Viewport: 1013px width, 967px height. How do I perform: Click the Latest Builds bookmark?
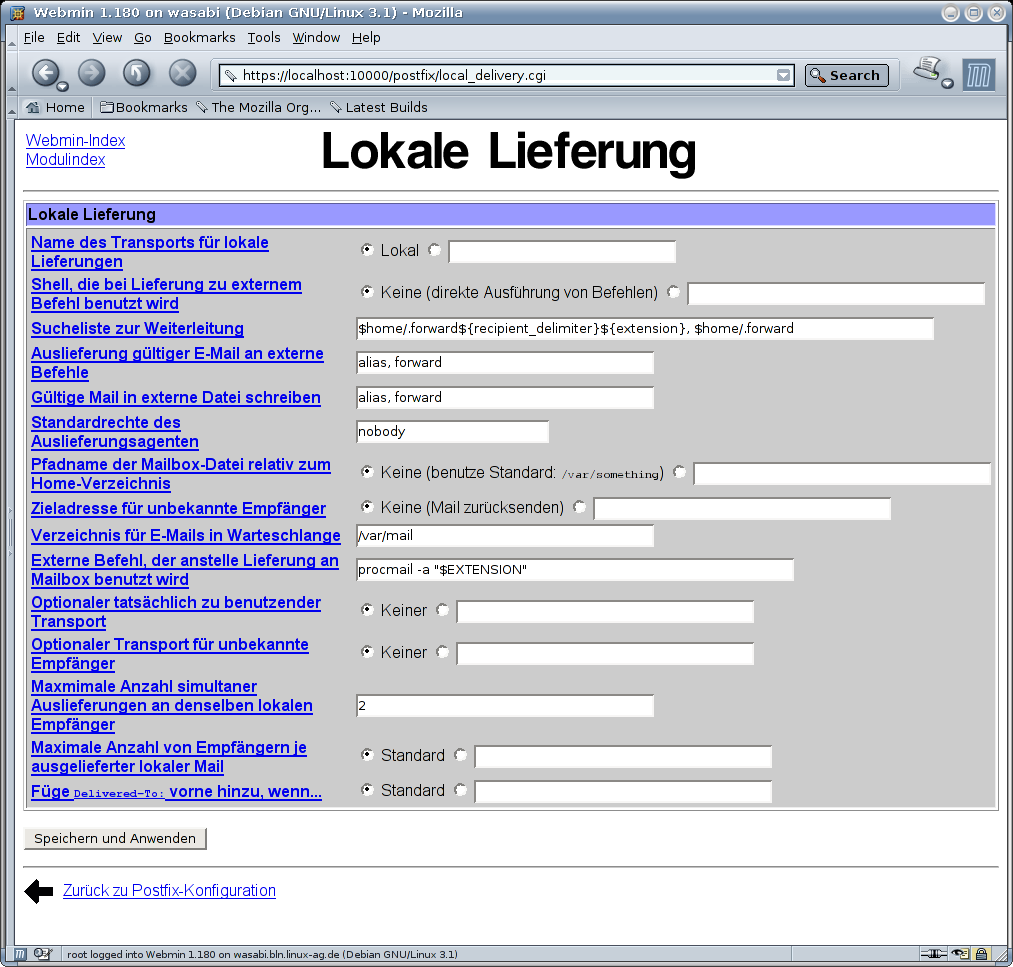click(379, 107)
